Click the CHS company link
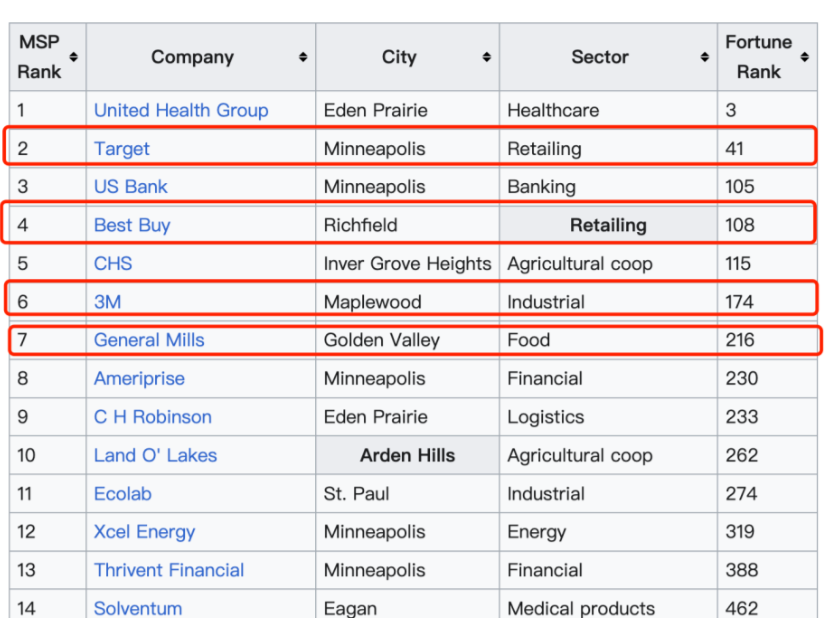The image size is (829, 618). click(x=113, y=263)
